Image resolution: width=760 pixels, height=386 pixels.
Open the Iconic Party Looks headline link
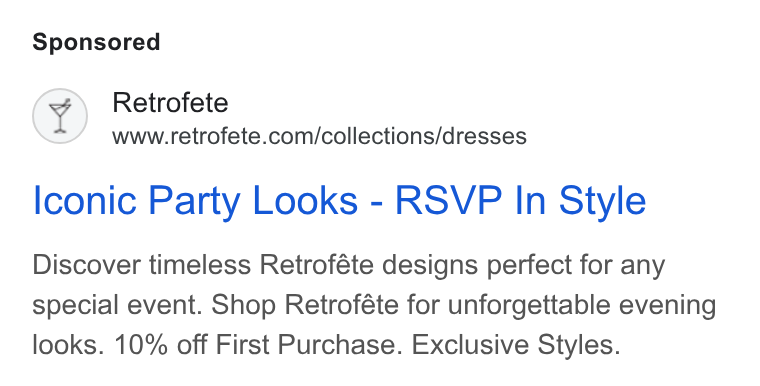[x=339, y=200]
